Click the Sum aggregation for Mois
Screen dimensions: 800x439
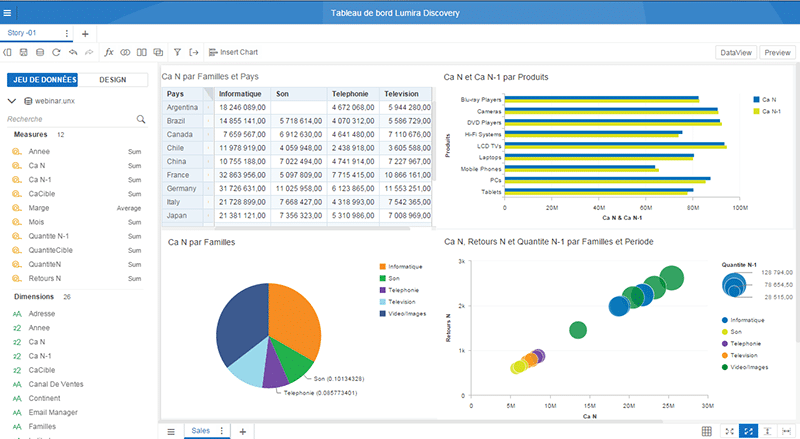click(135, 222)
